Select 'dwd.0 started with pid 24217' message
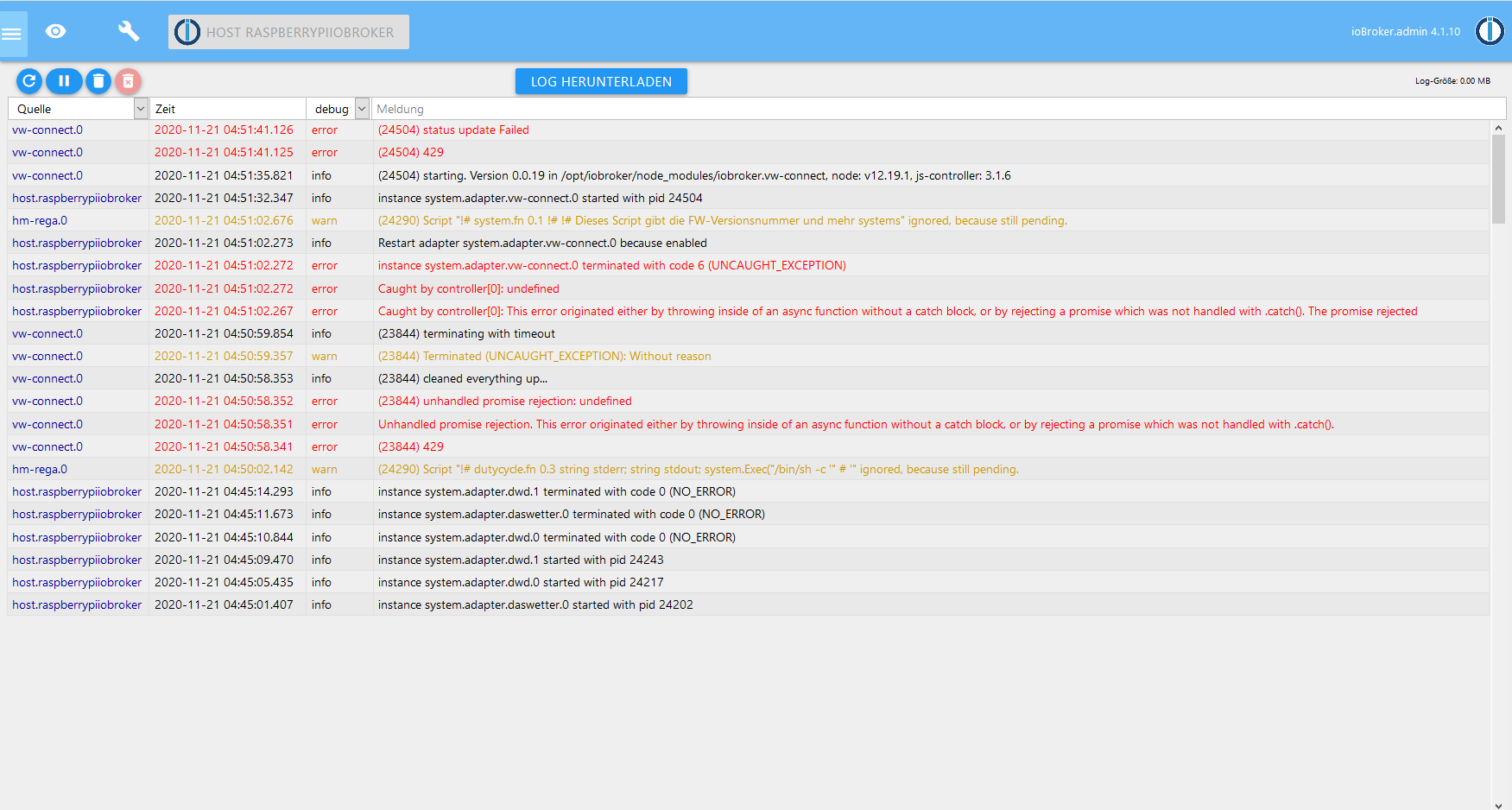The image size is (1512, 810). pyautogui.click(x=521, y=582)
